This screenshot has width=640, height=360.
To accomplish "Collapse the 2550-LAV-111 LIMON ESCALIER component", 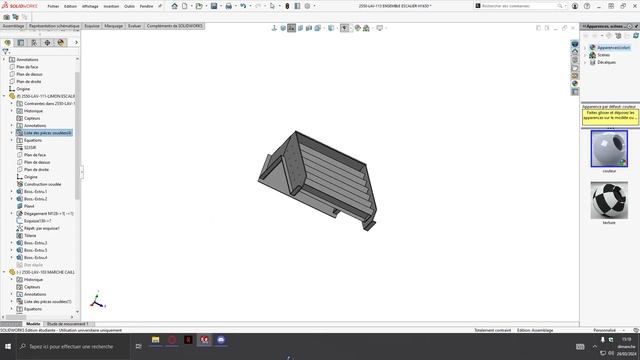I will click(x=4, y=96).
